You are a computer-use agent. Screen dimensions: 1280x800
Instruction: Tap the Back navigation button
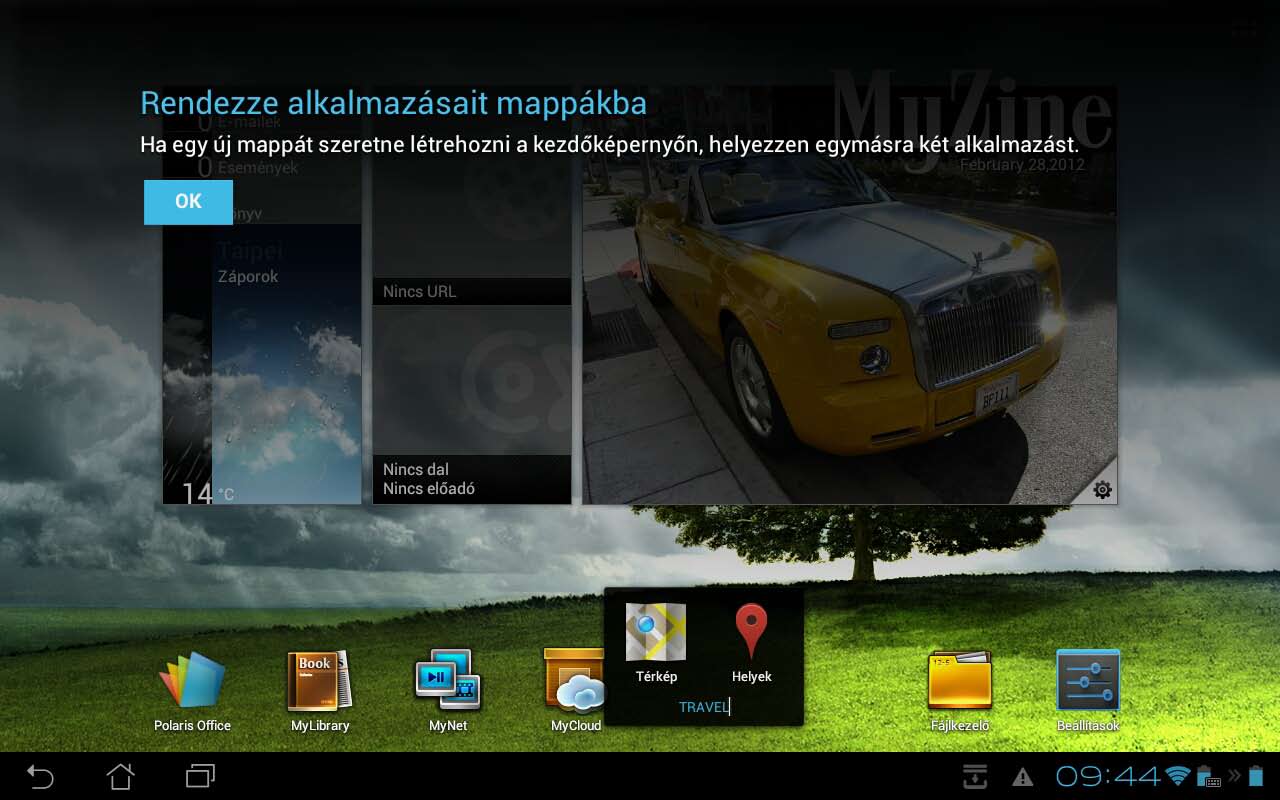(40, 776)
